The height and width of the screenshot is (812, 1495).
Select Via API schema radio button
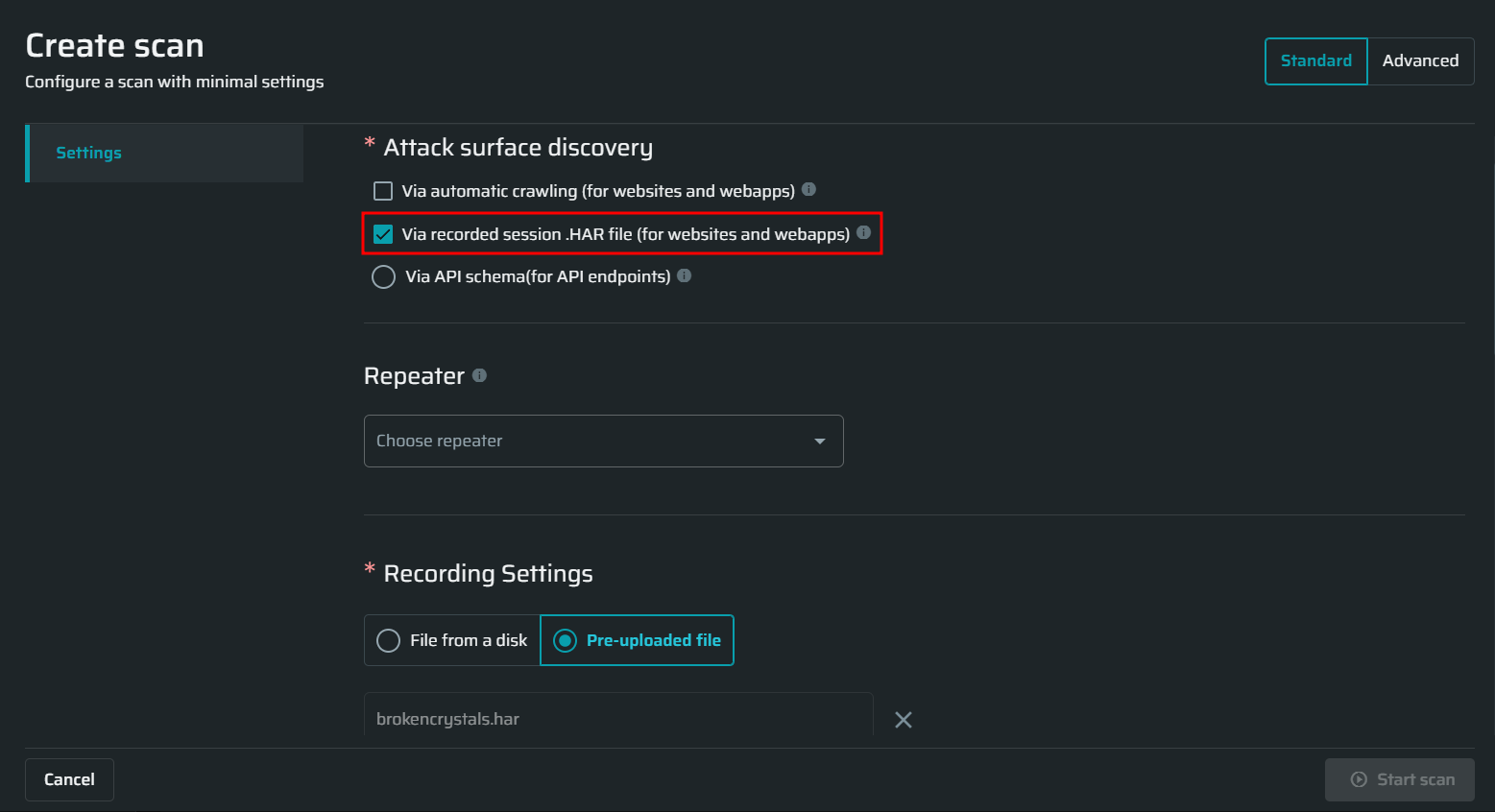(383, 277)
